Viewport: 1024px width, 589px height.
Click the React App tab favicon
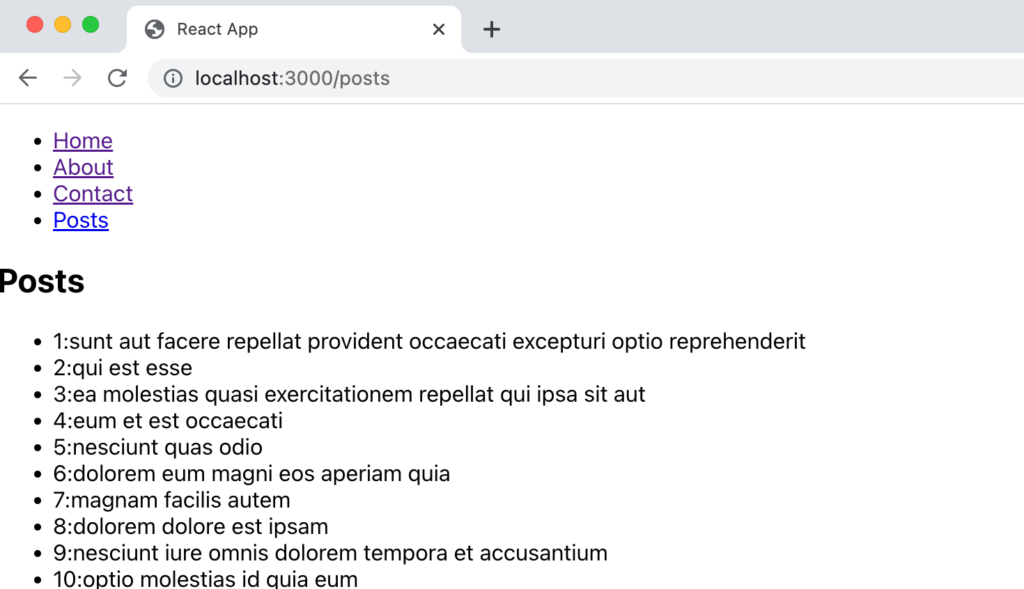pyautogui.click(x=154, y=29)
